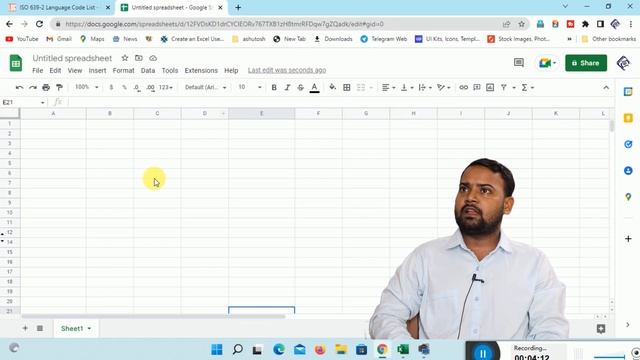Toggle strikethrough formatting
Viewport: 640px width, 360px height.
click(300, 87)
